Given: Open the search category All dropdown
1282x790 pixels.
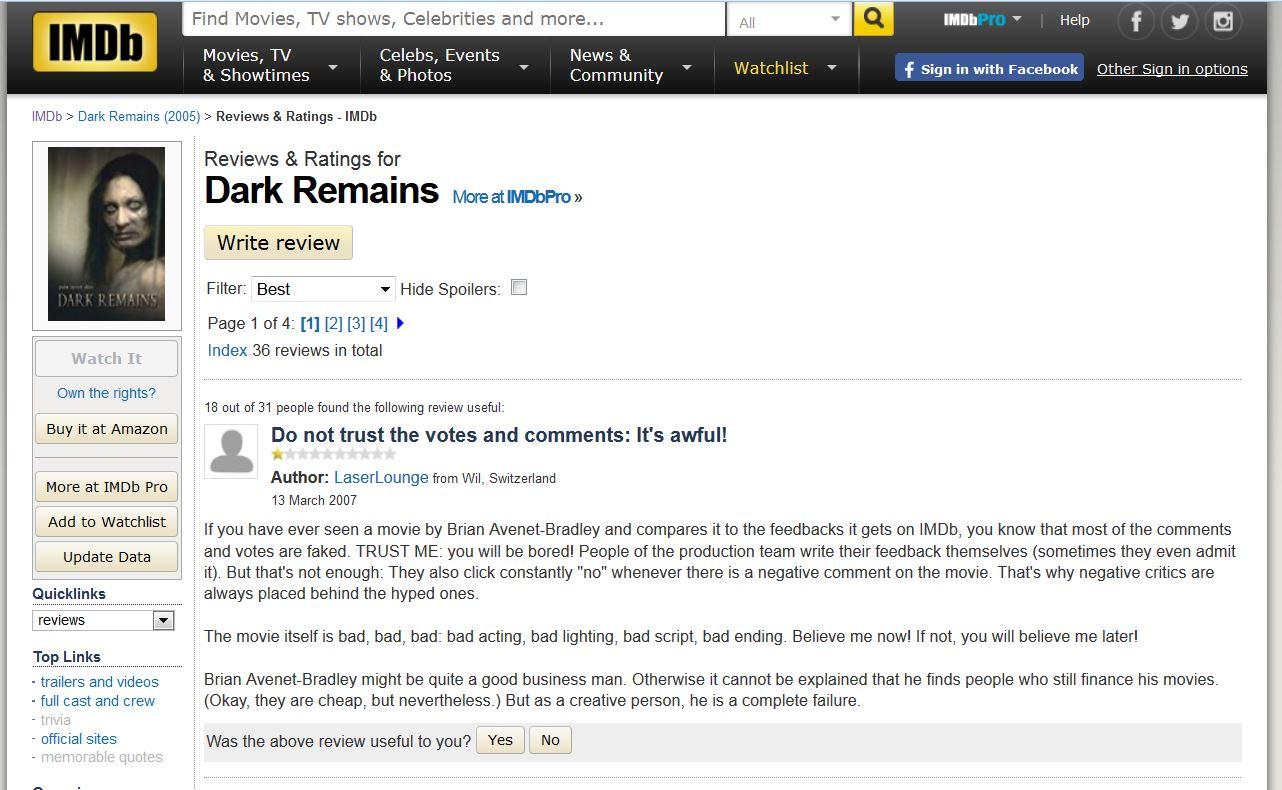Looking at the screenshot, I should [x=789, y=20].
